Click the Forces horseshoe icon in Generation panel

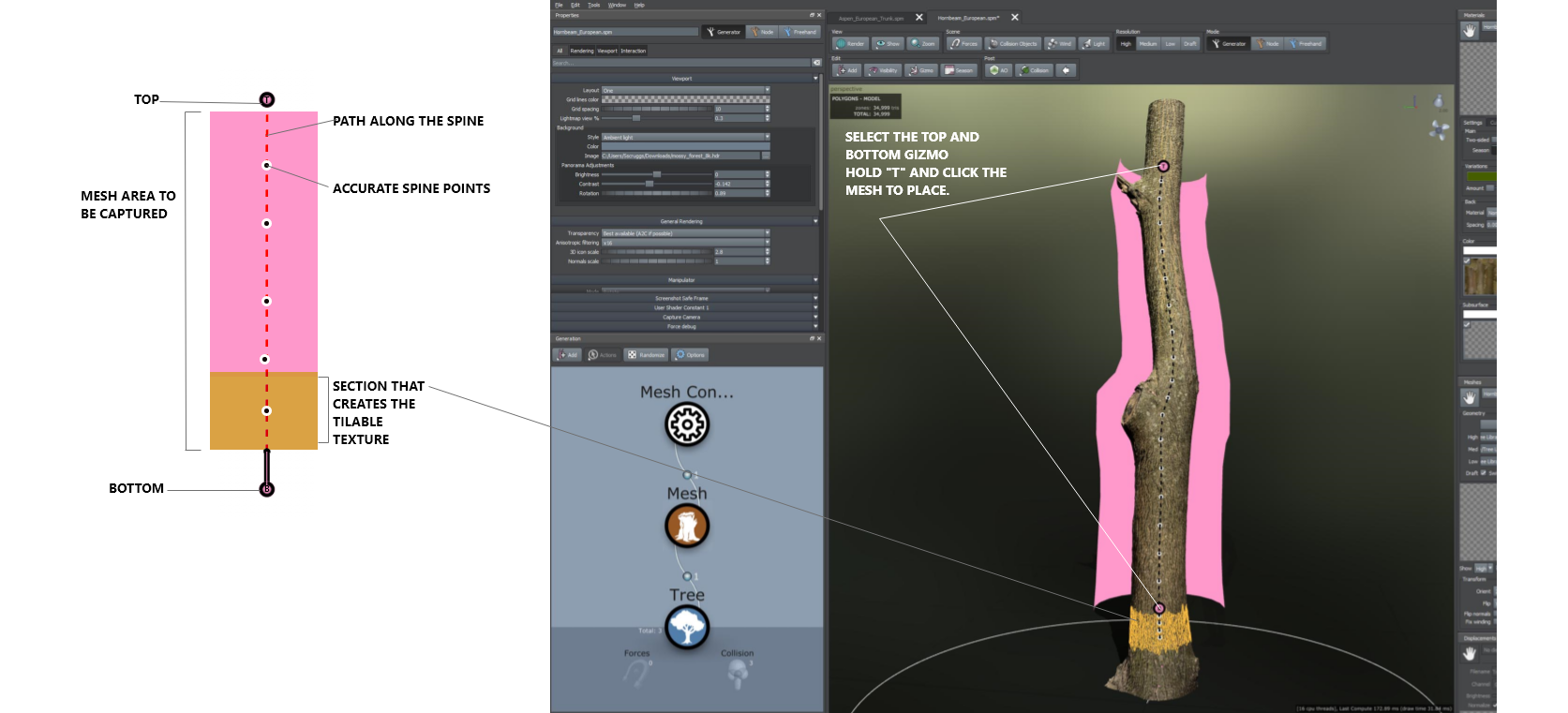point(637,672)
